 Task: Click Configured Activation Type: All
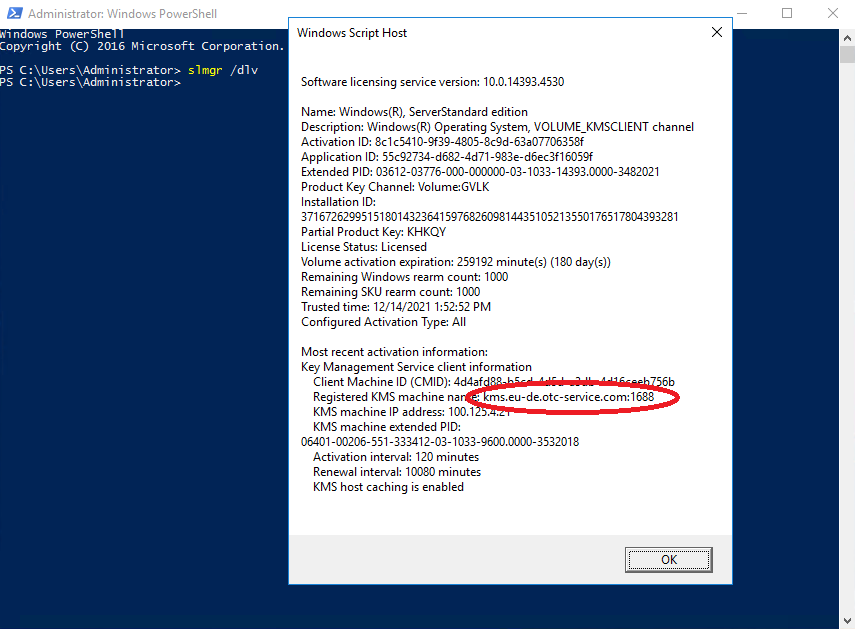coord(383,322)
